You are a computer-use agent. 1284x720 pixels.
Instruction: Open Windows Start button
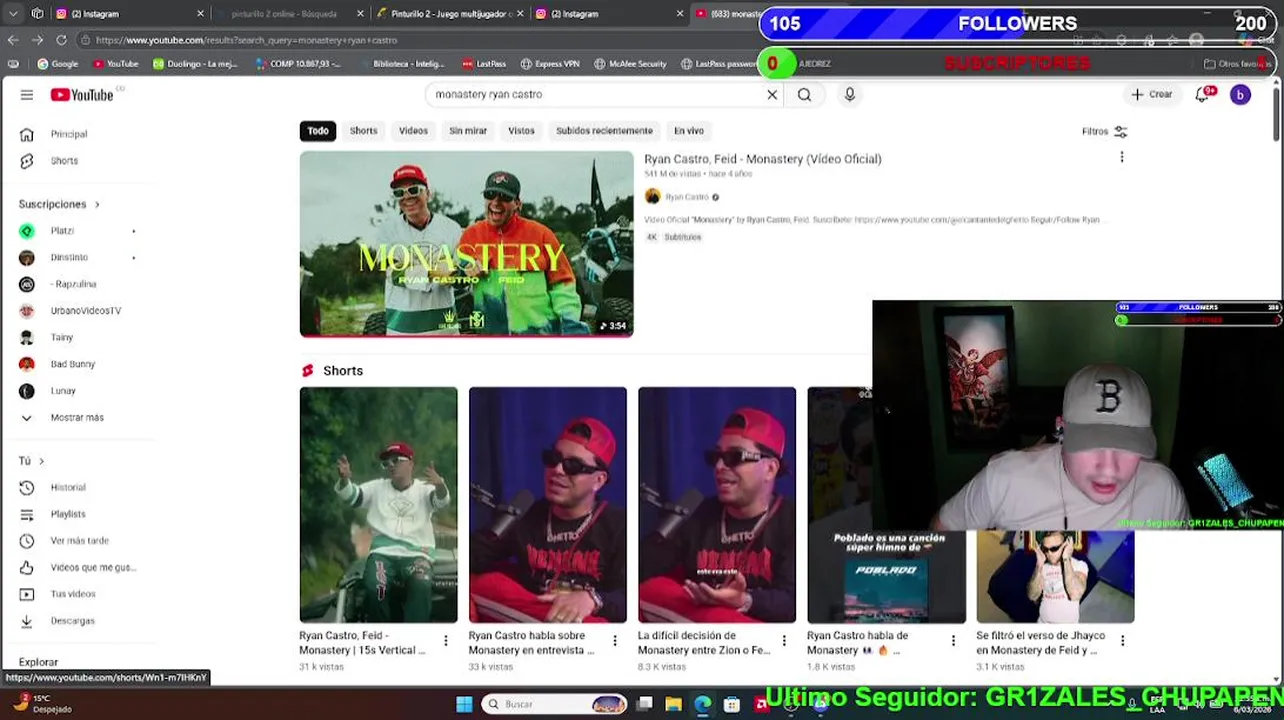coord(464,705)
